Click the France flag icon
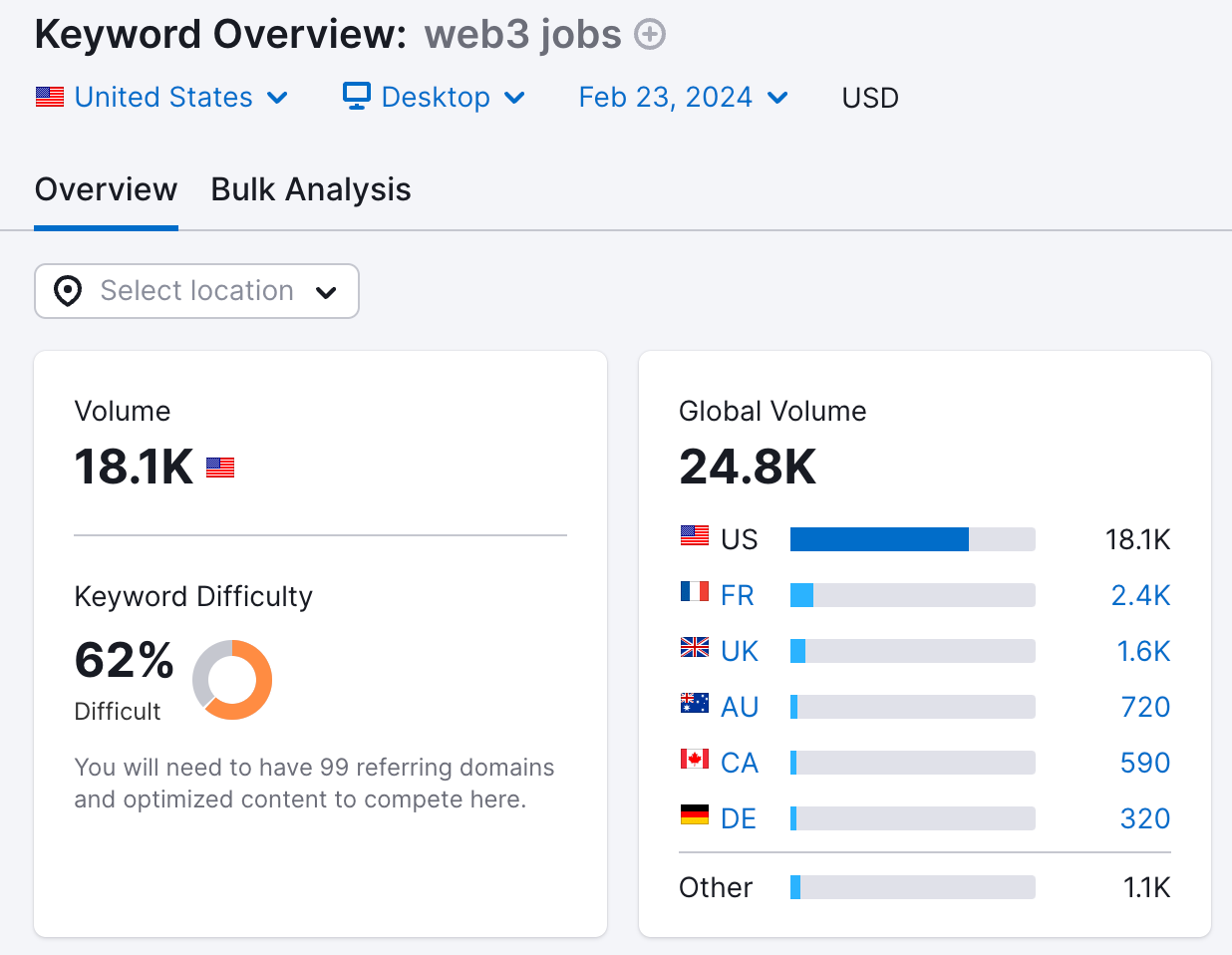Screen dimensions: 1232x955 (695, 591)
